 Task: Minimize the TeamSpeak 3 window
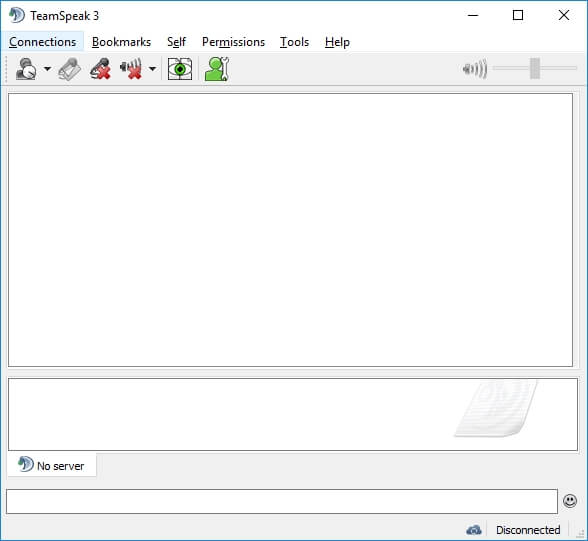pos(473,15)
